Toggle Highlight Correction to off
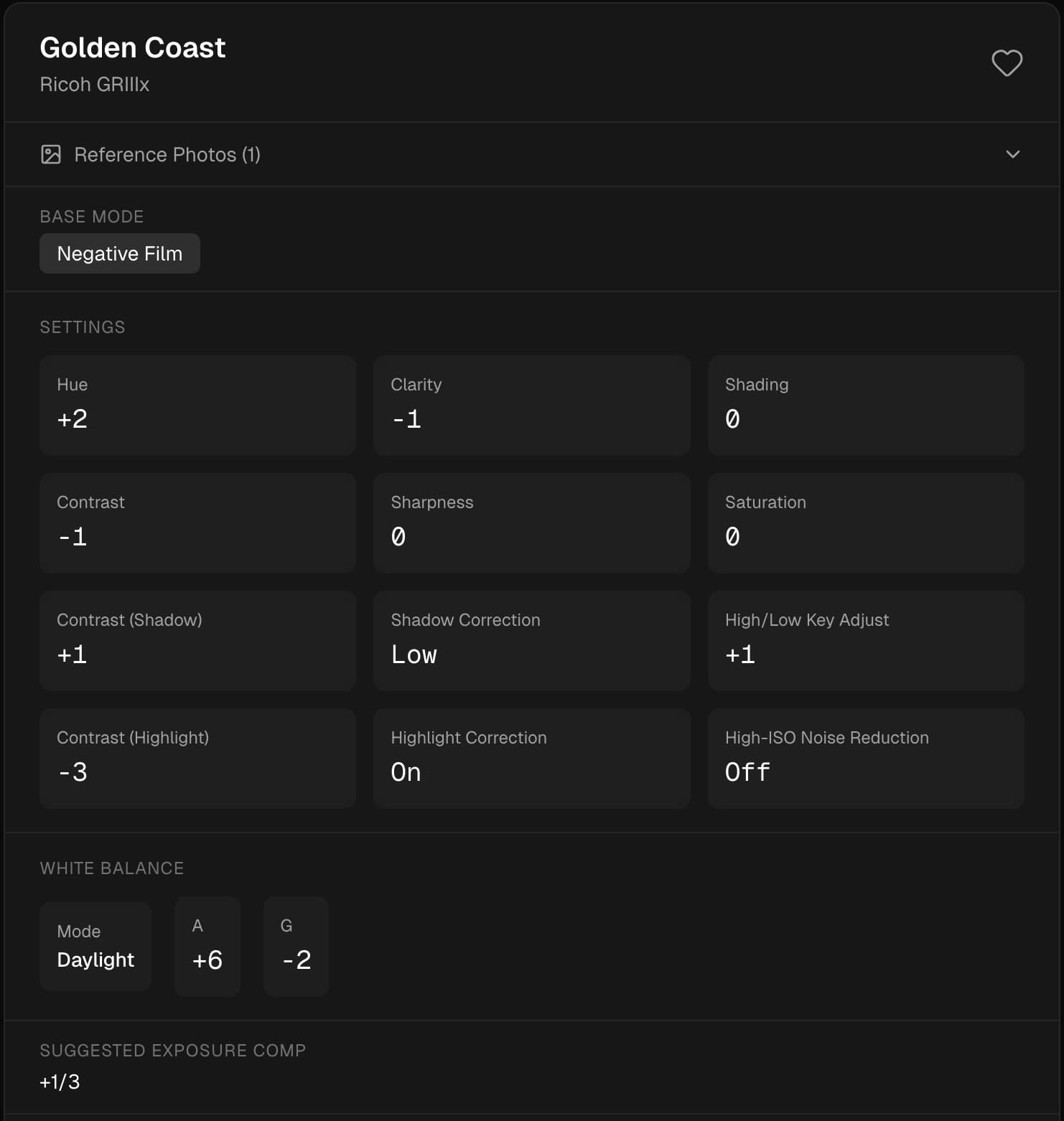Image resolution: width=1064 pixels, height=1121 pixels. click(x=531, y=758)
